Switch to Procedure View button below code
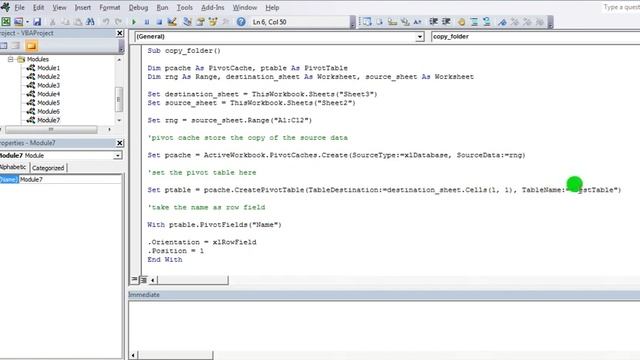This screenshot has width=640, height=360. (134, 280)
